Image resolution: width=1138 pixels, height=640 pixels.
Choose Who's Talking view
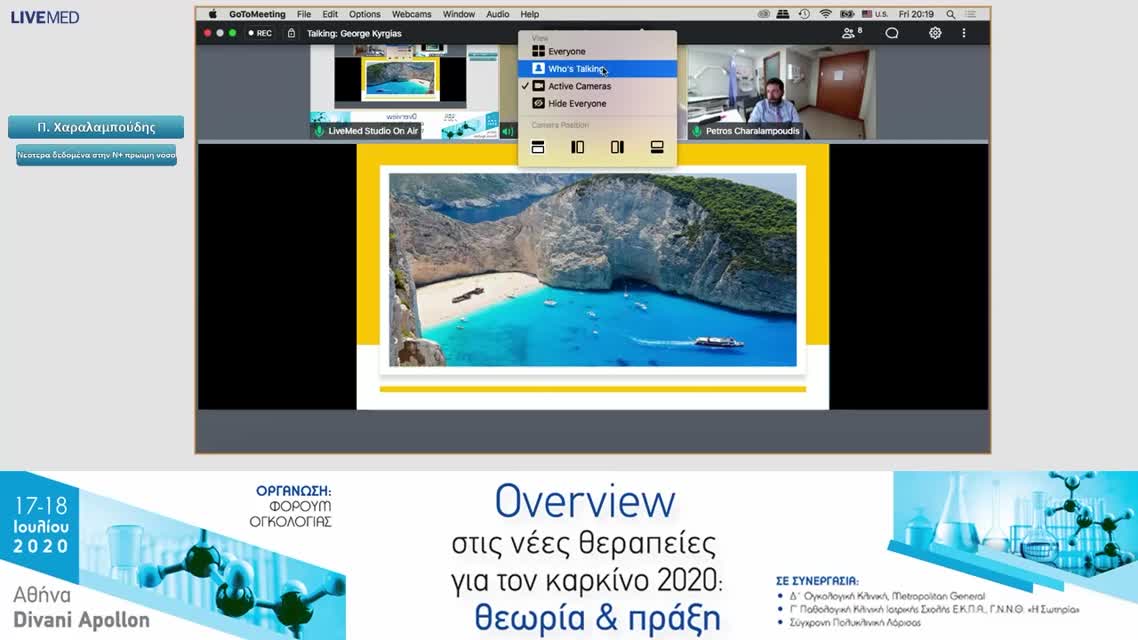[576, 69]
